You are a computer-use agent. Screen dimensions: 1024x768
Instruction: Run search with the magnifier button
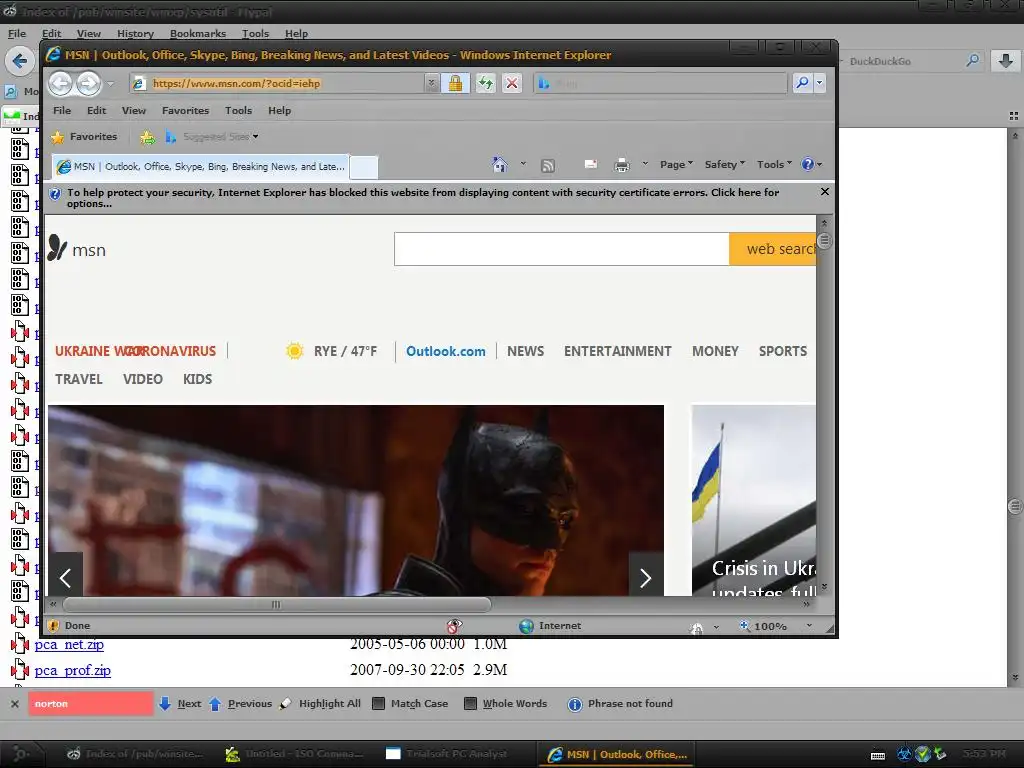(802, 83)
